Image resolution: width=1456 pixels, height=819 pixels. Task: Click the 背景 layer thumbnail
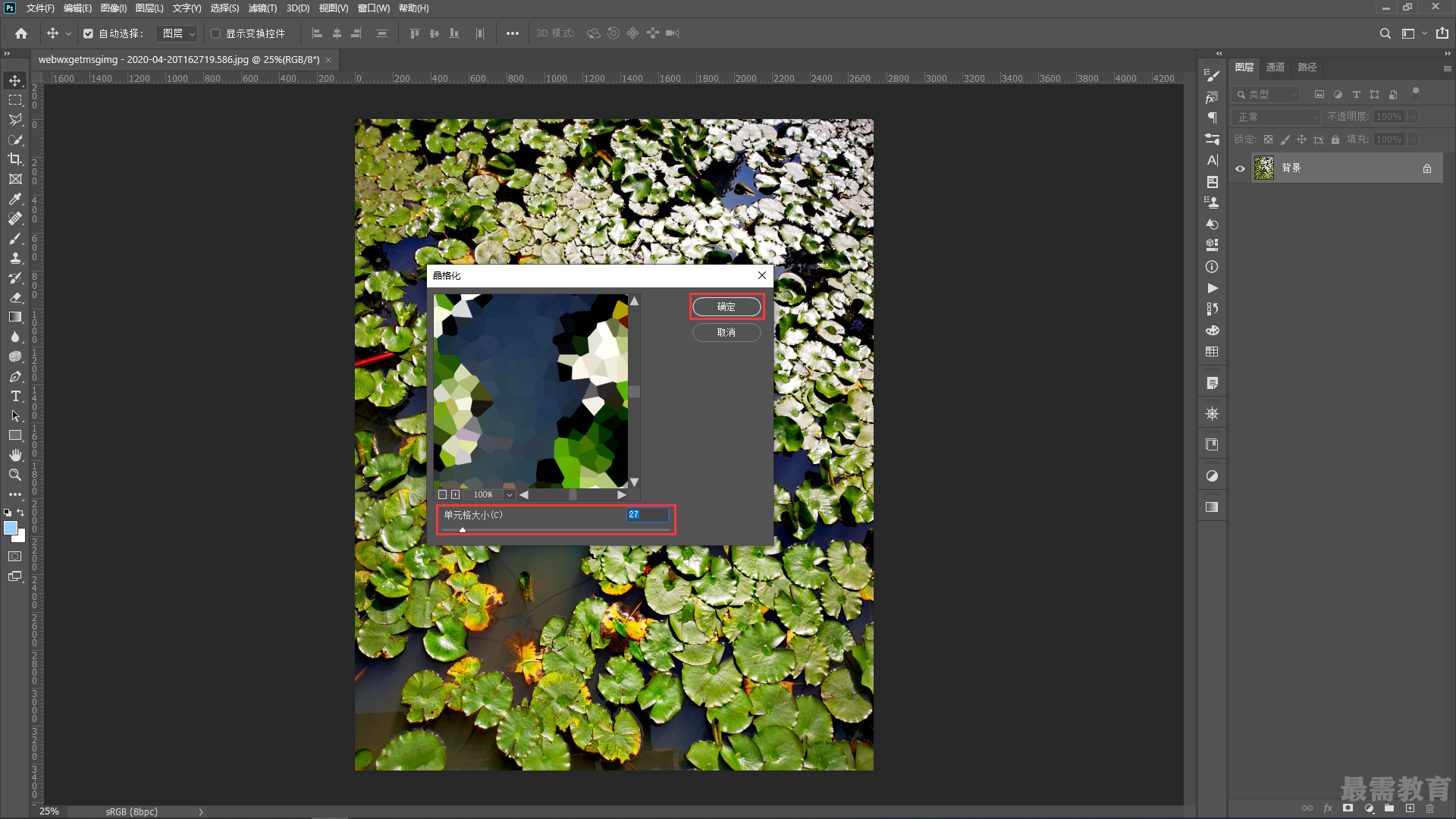click(x=1264, y=168)
